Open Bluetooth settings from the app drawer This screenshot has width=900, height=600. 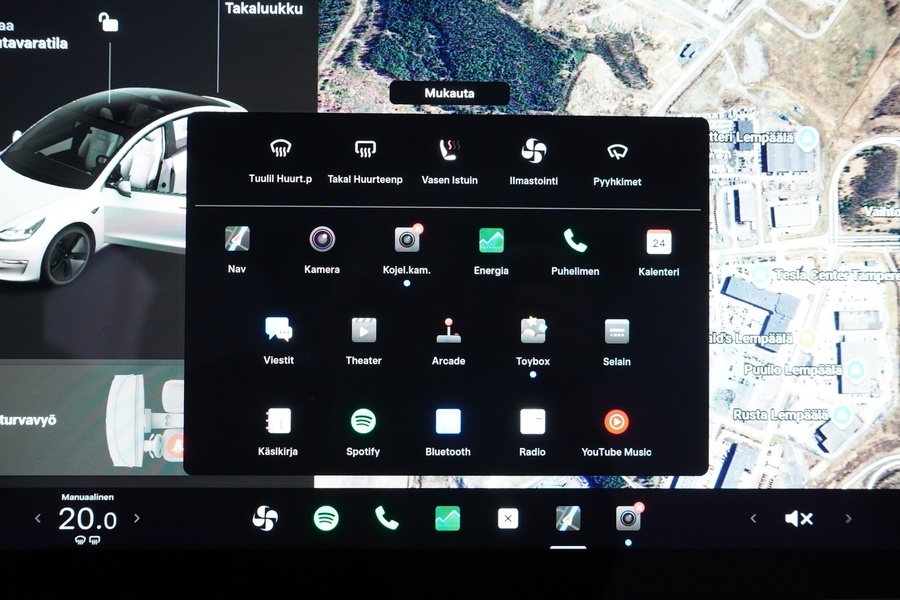(447, 420)
